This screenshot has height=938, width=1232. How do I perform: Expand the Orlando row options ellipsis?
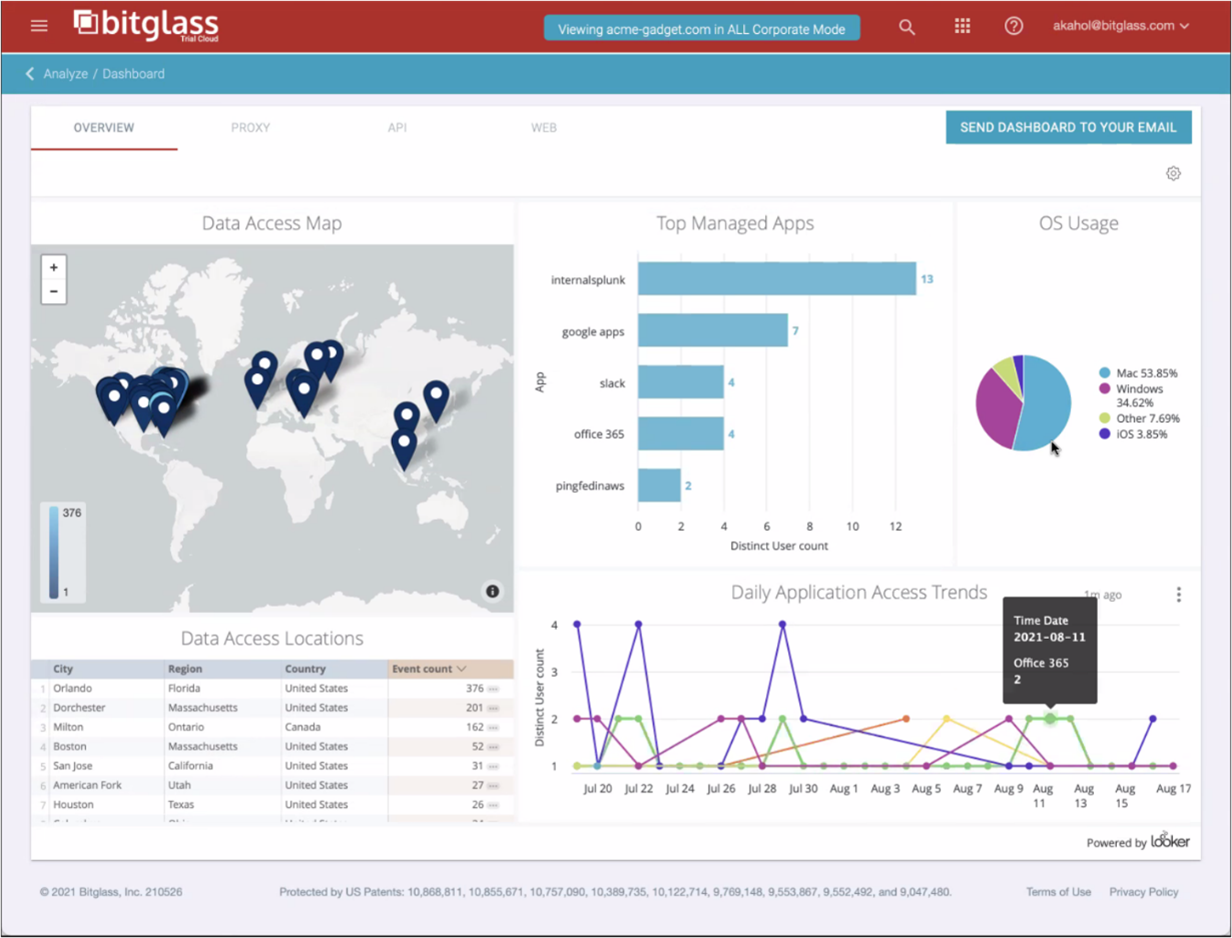click(493, 689)
